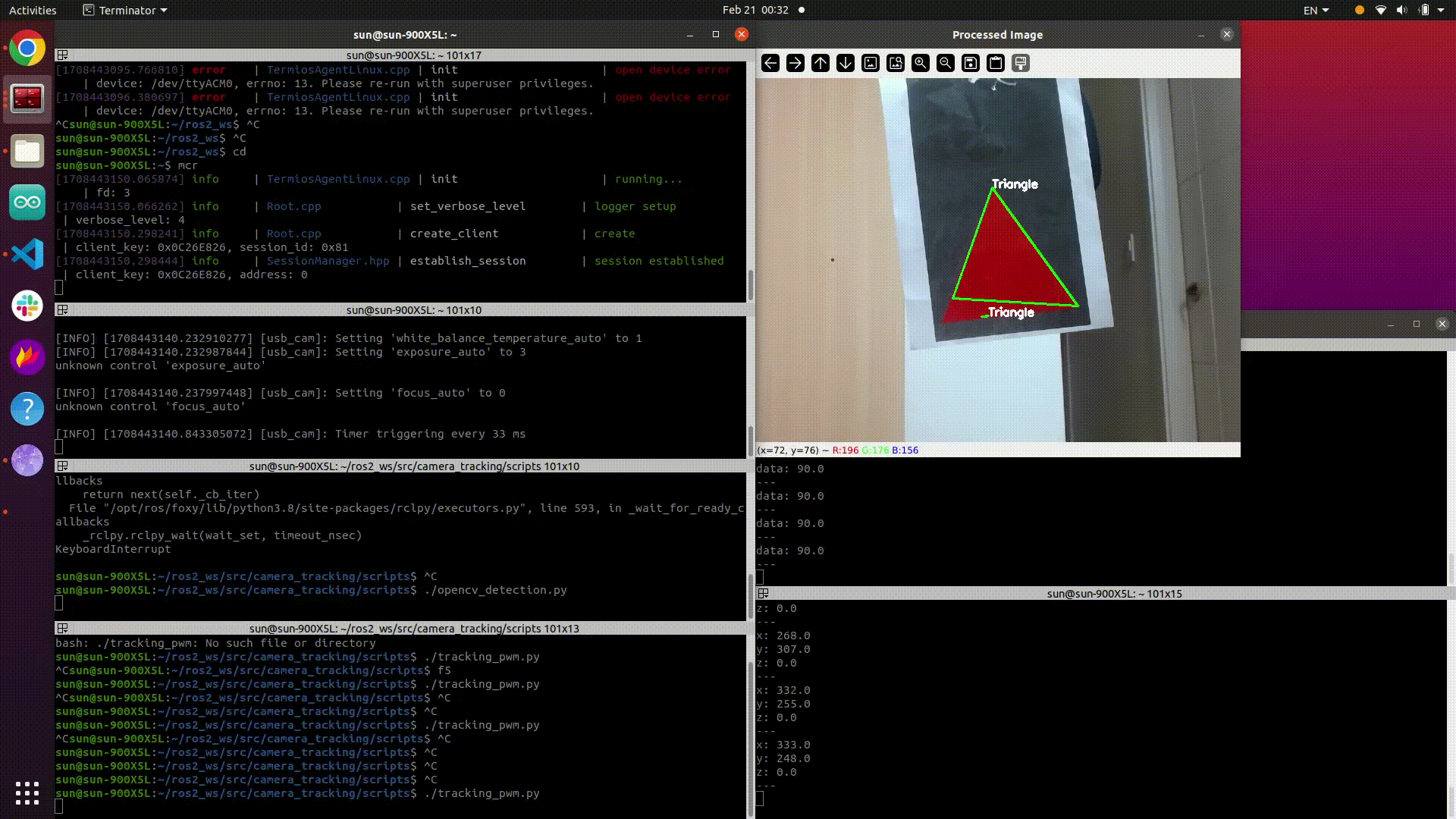Open the EN input language dropdown
The height and width of the screenshot is (819, 1456).
pos(1316,10)
